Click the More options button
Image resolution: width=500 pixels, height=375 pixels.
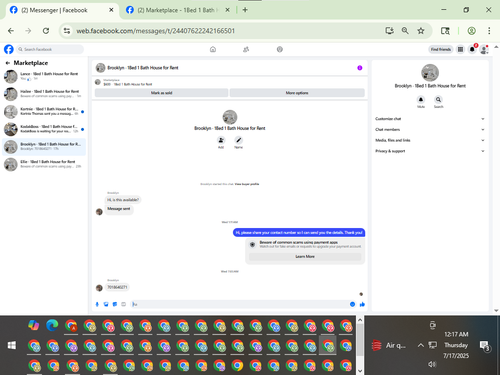(x=297, y=93)
